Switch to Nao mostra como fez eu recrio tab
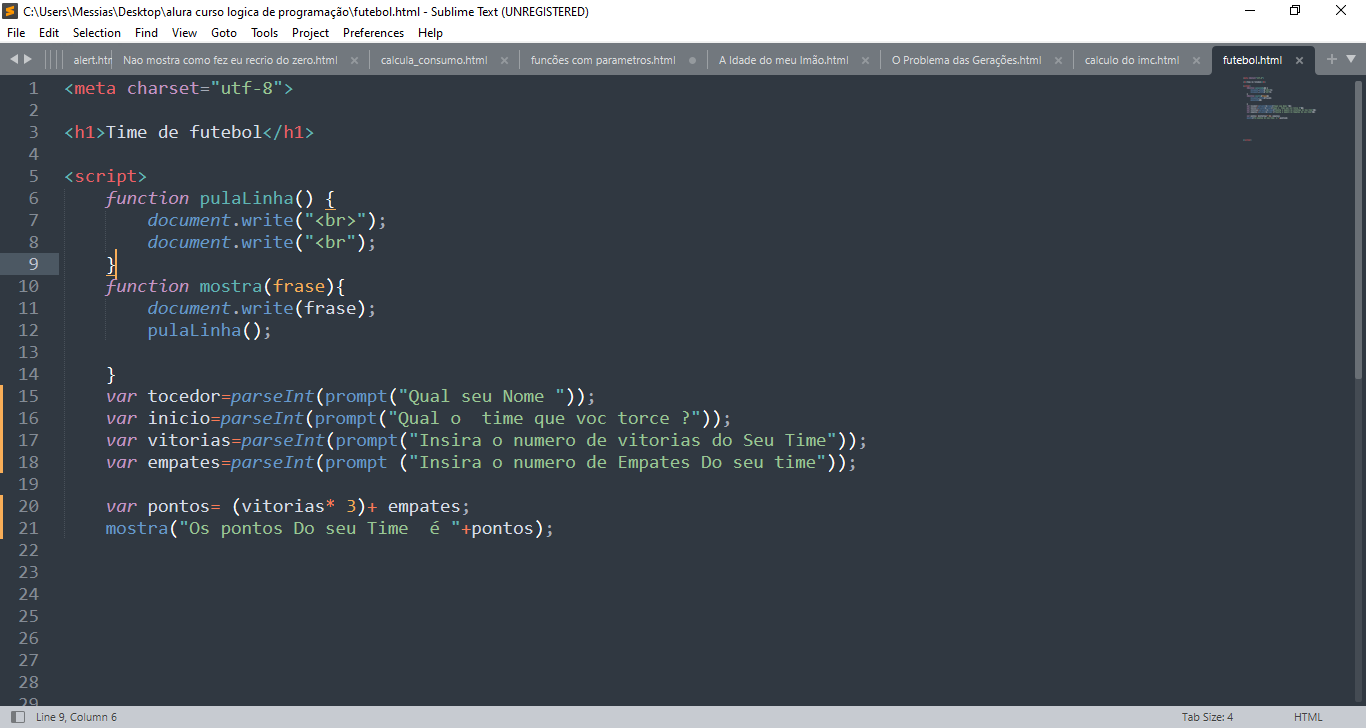 coord(230,60)
